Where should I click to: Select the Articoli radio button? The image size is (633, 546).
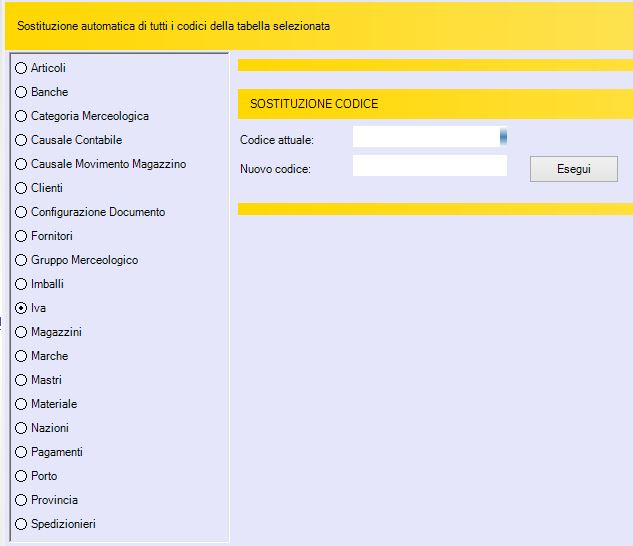pyautogui.click(x=21, y=68)
